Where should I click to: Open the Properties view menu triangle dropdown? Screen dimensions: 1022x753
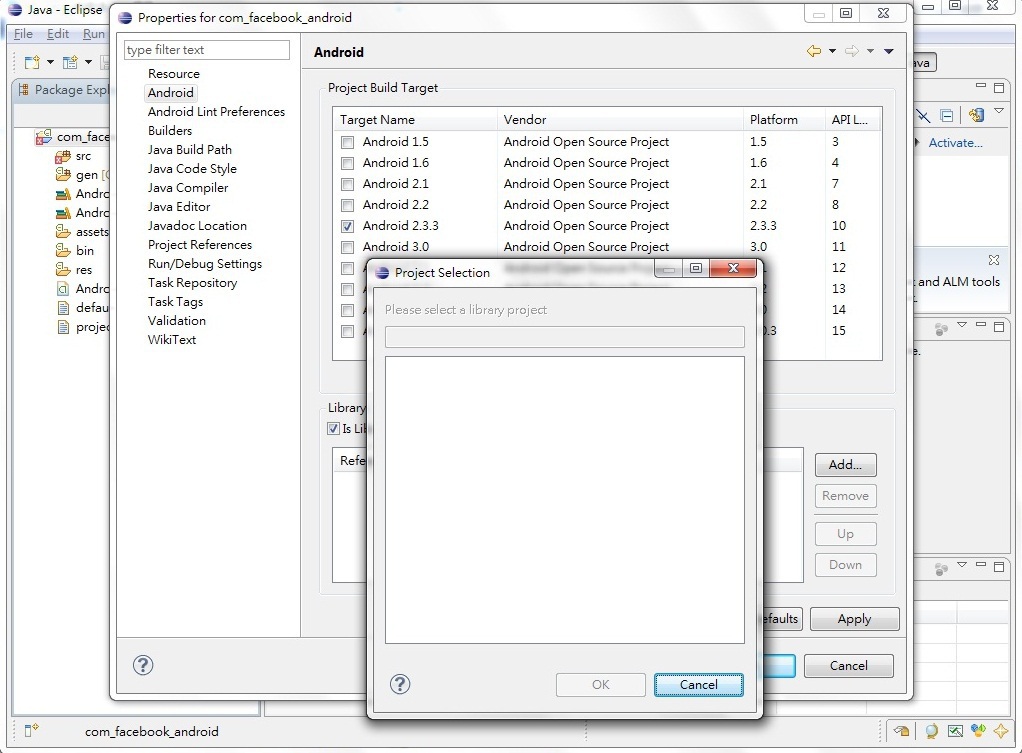888,52
